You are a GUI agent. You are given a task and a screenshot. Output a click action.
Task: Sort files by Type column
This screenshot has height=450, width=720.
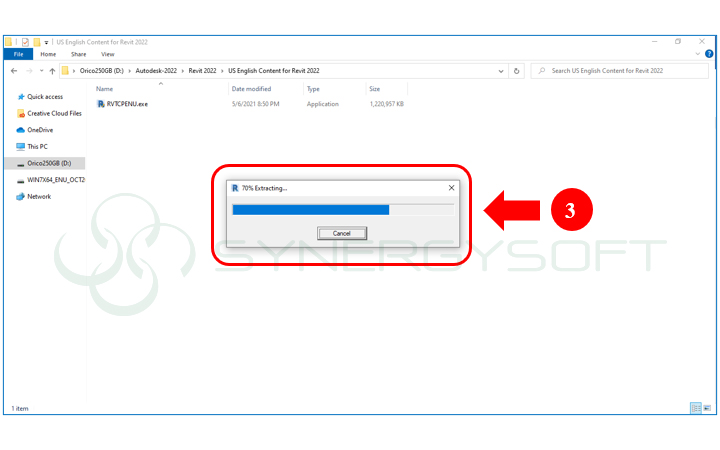[x=313, y=89]
